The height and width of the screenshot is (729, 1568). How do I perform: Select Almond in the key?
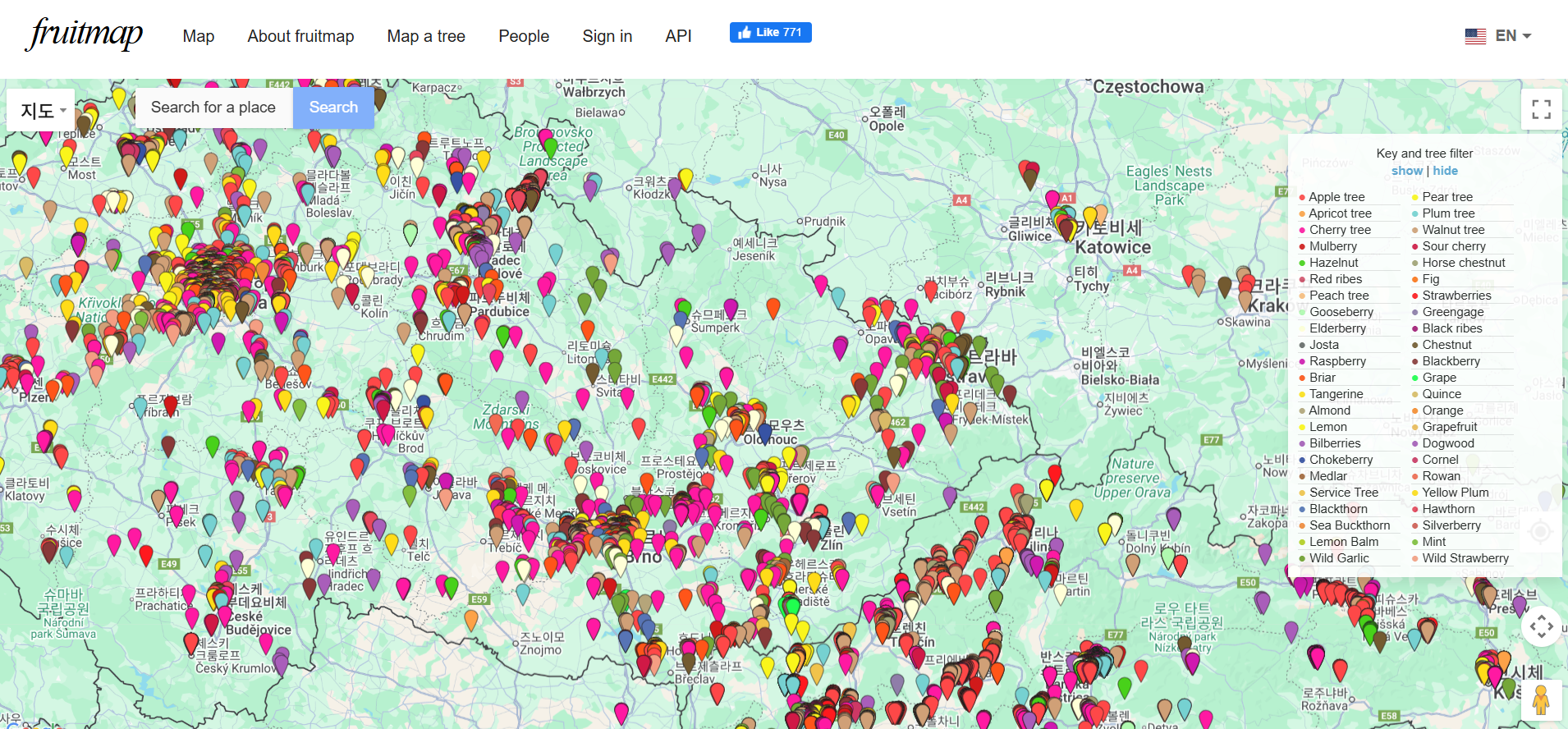click(x=1329, y=410)
